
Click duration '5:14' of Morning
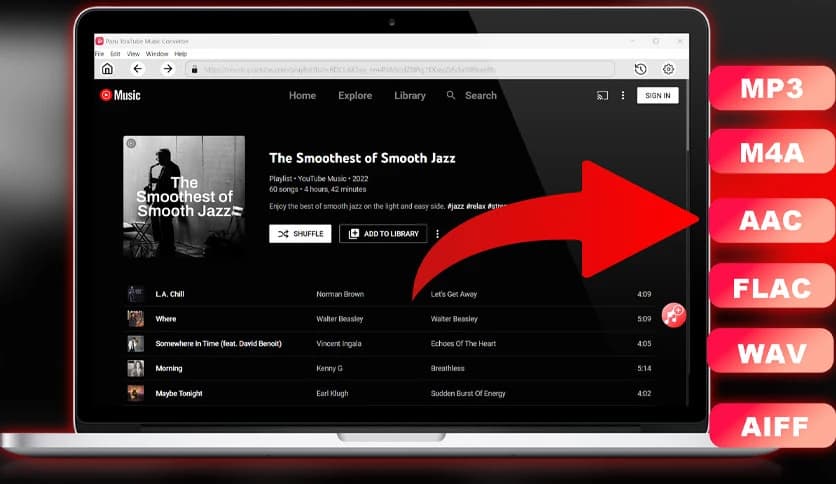click(x=644, y=368)
